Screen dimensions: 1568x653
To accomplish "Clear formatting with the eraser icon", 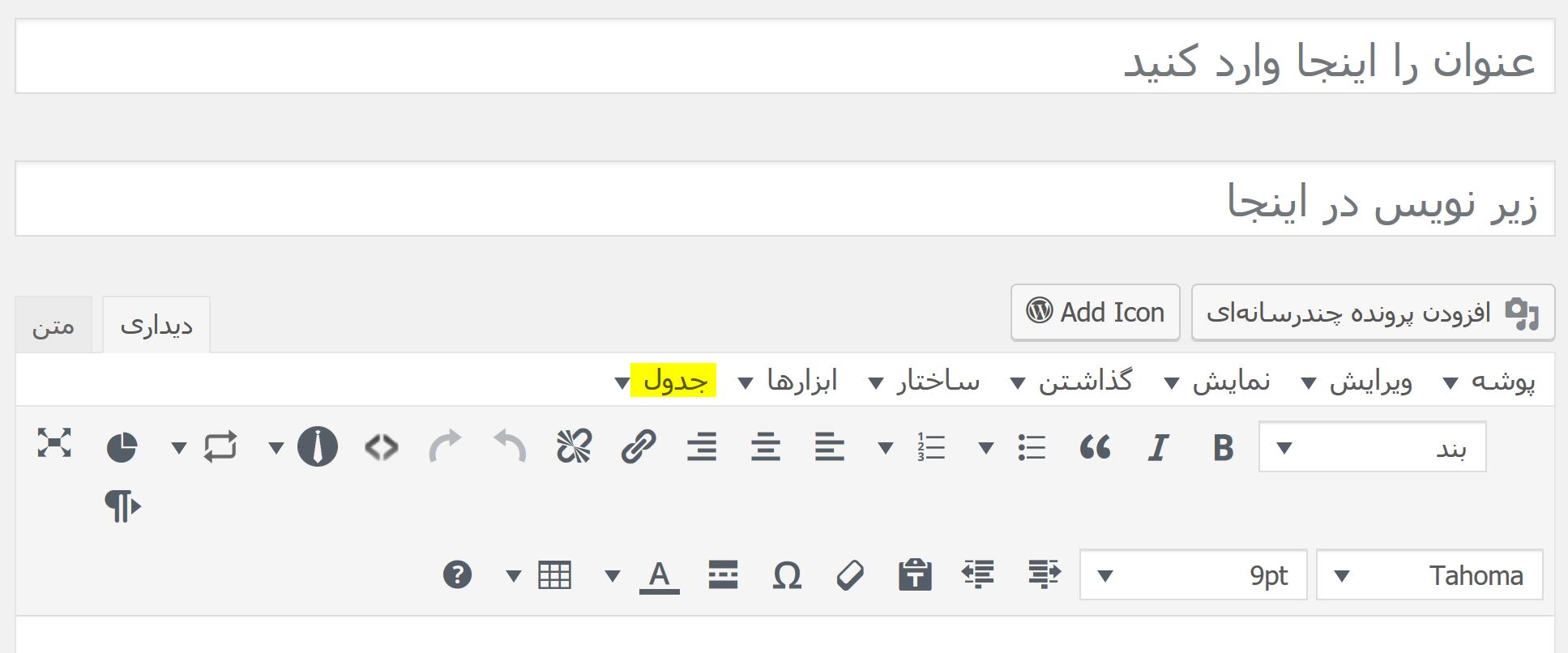I will point(850,575).
